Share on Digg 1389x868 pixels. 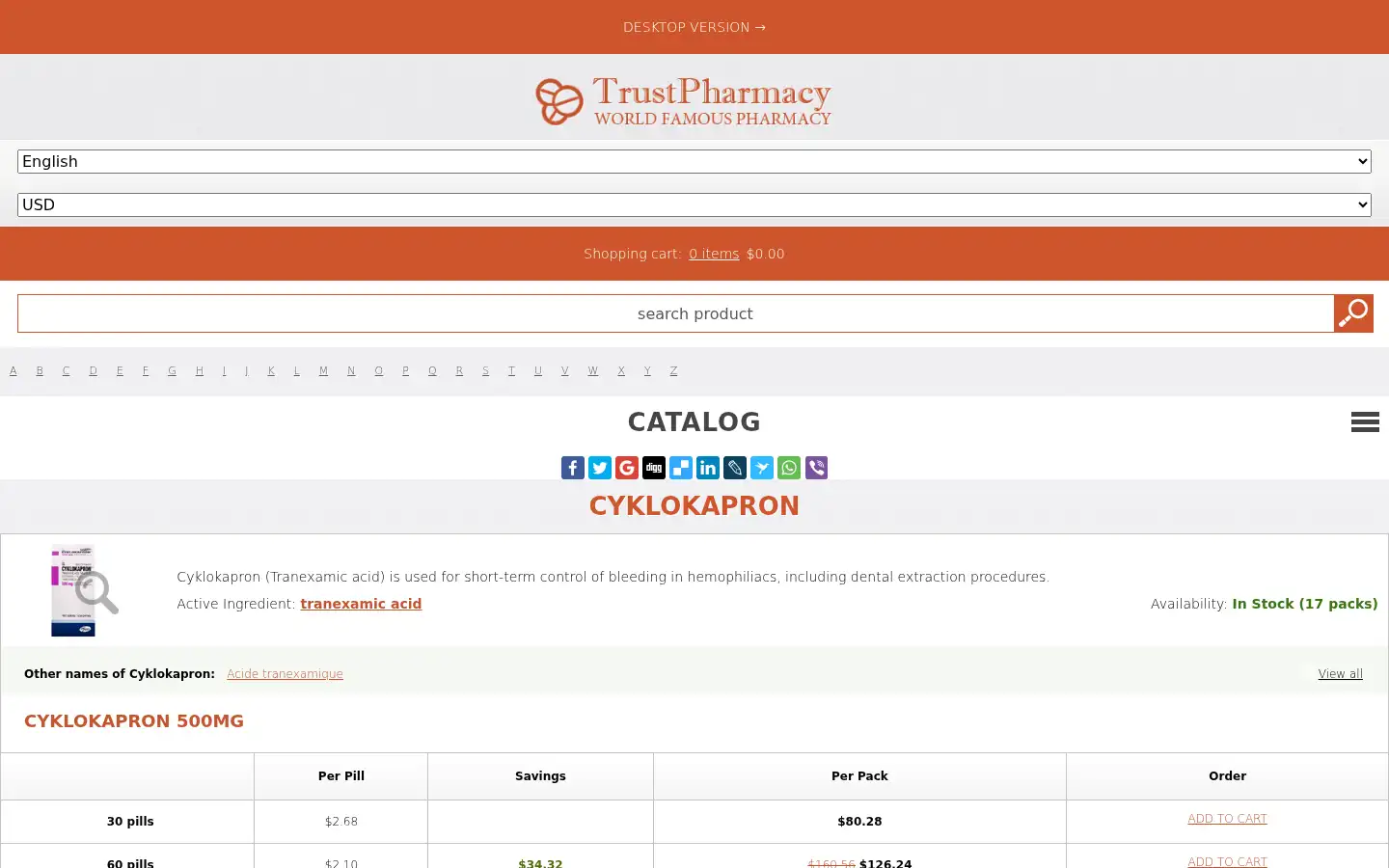coord(654,468)
